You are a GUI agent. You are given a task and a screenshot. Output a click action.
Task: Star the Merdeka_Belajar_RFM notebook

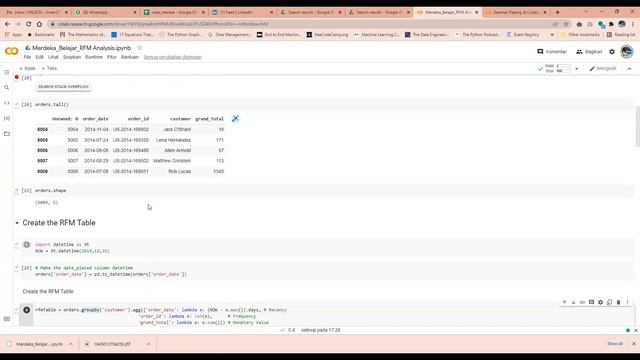tap(140, 48)
